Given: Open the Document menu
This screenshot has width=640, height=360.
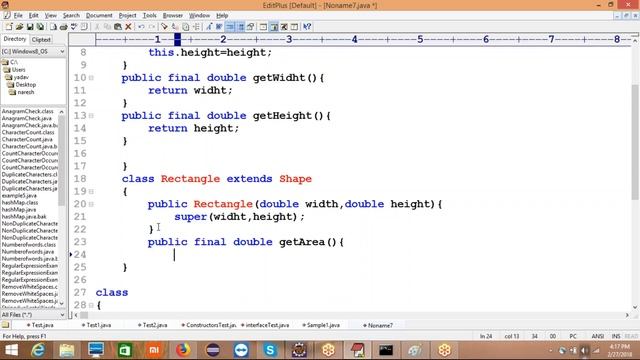Looking at the screenshot, I should click(x=99, y=16).
